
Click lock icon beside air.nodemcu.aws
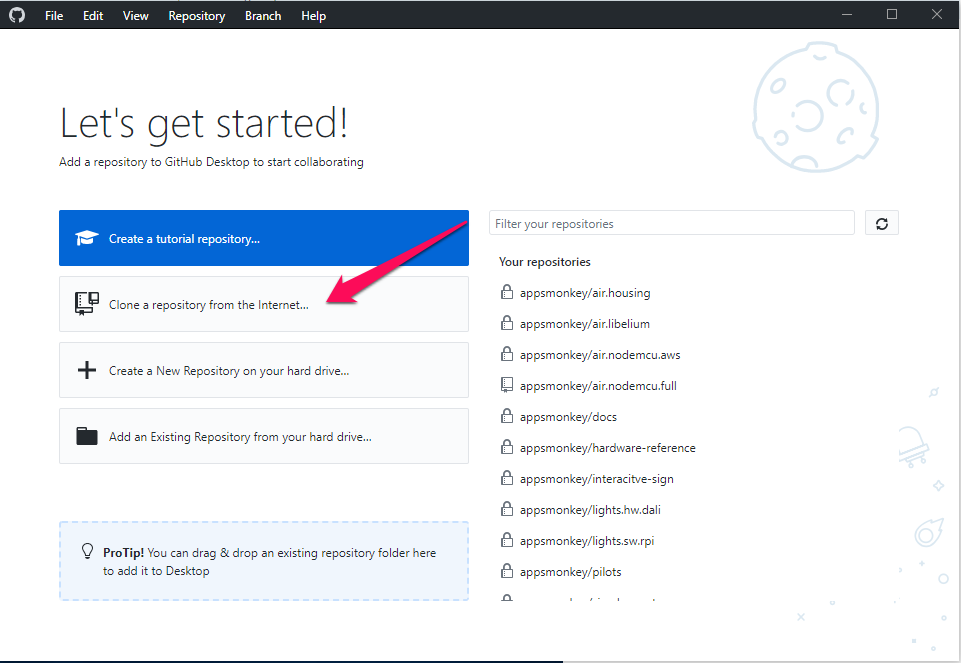tap(507, 354)
